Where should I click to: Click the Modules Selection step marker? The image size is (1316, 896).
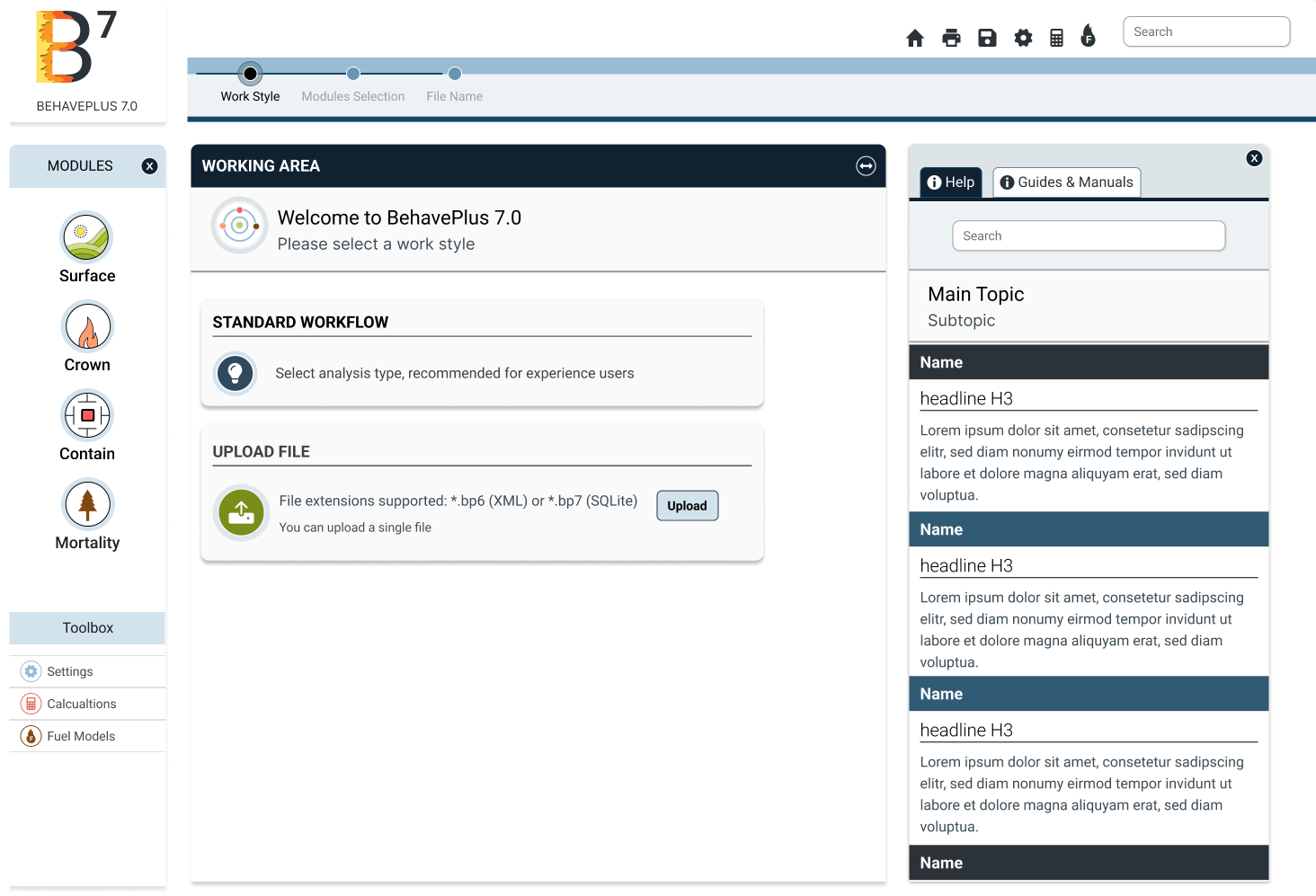coord(353,74)
